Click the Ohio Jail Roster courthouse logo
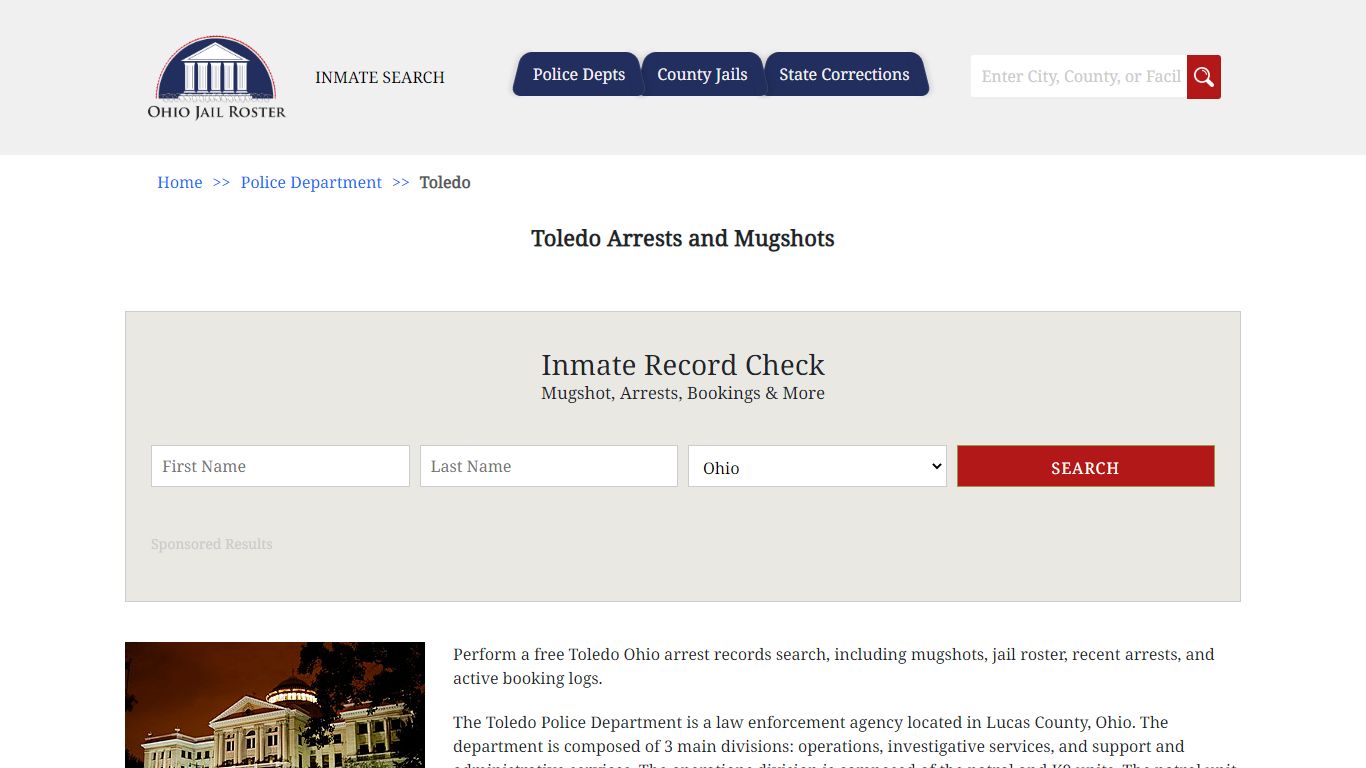 (x=215, y=78)
